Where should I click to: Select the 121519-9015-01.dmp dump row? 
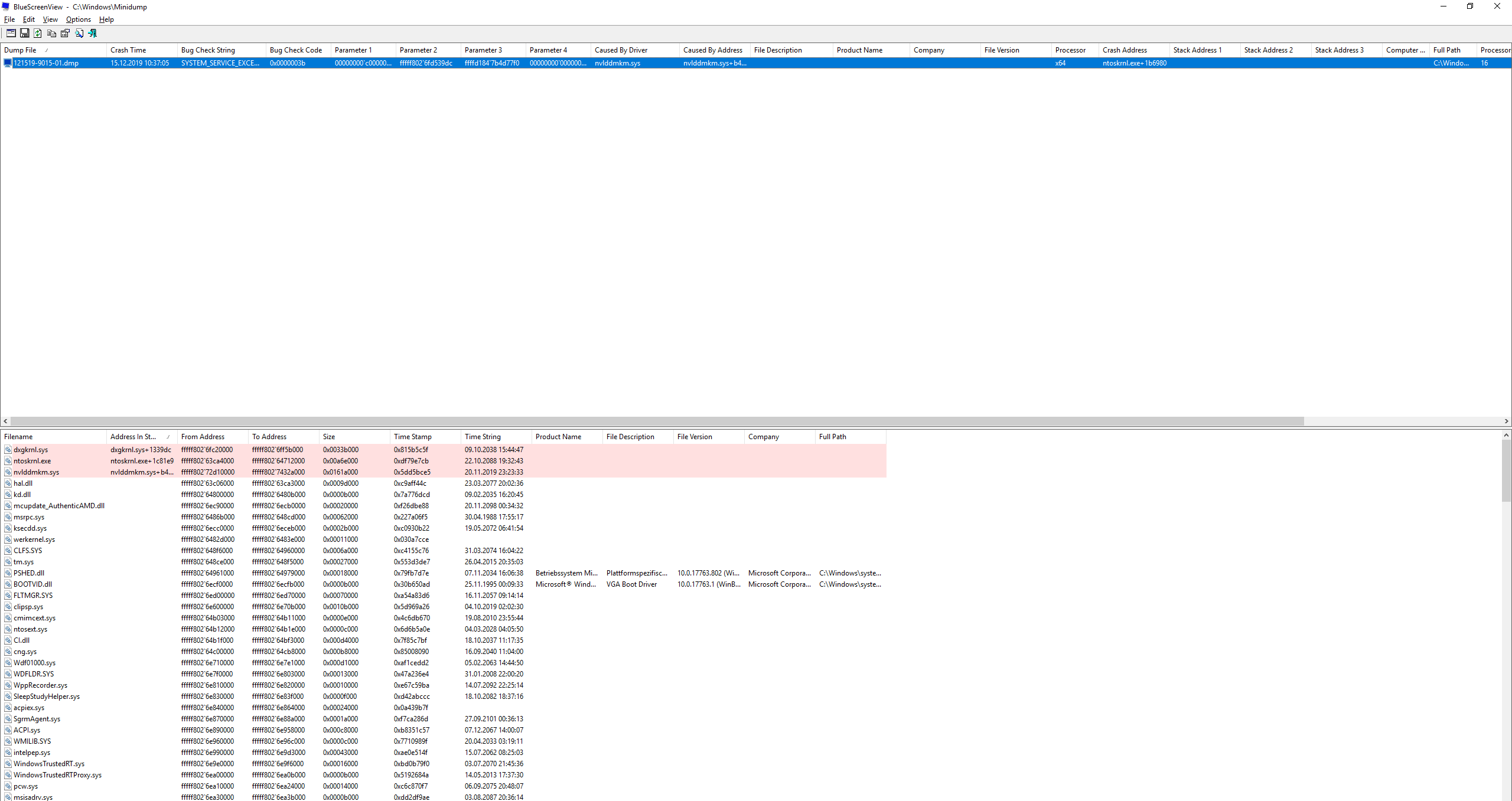pos(46,63)
